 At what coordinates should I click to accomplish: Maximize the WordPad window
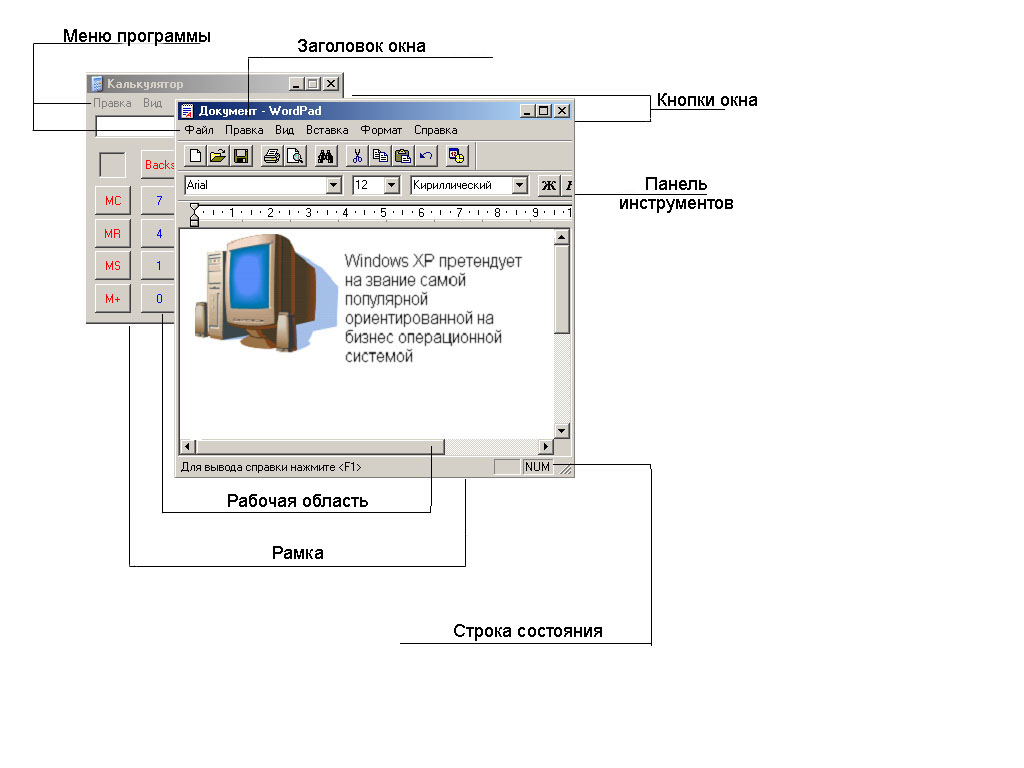[x=543, y=111]
